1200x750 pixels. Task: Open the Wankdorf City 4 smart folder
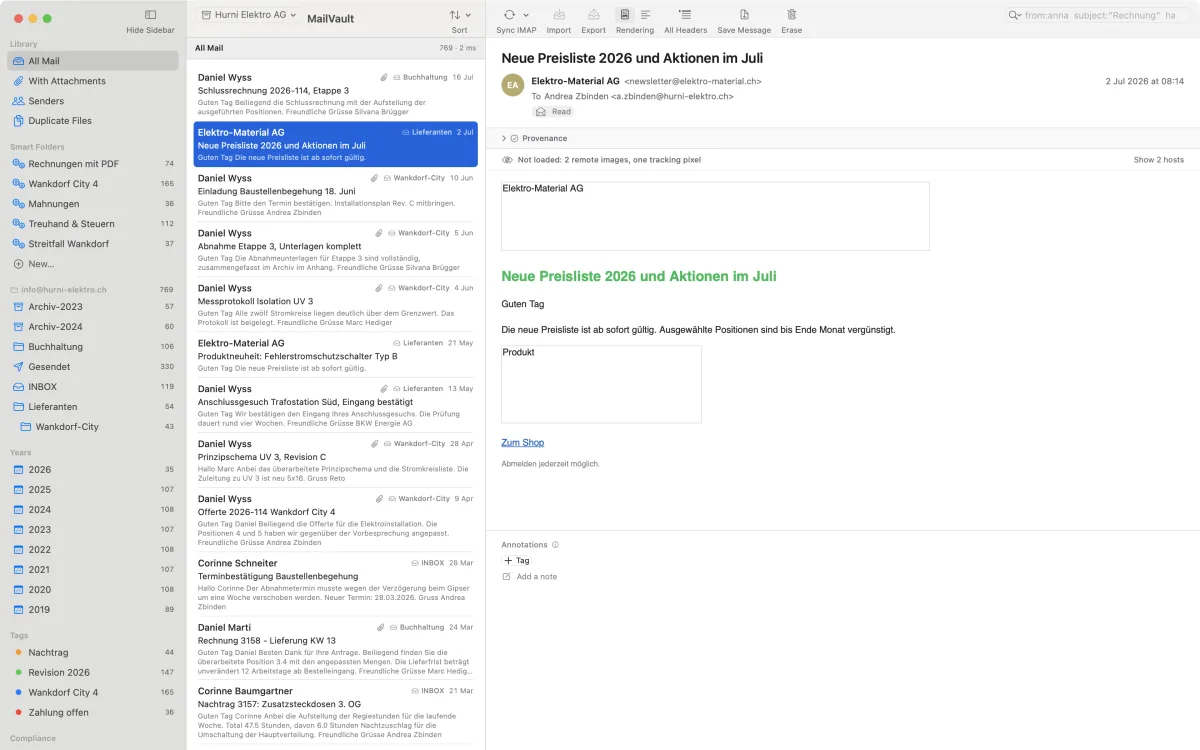93,184
